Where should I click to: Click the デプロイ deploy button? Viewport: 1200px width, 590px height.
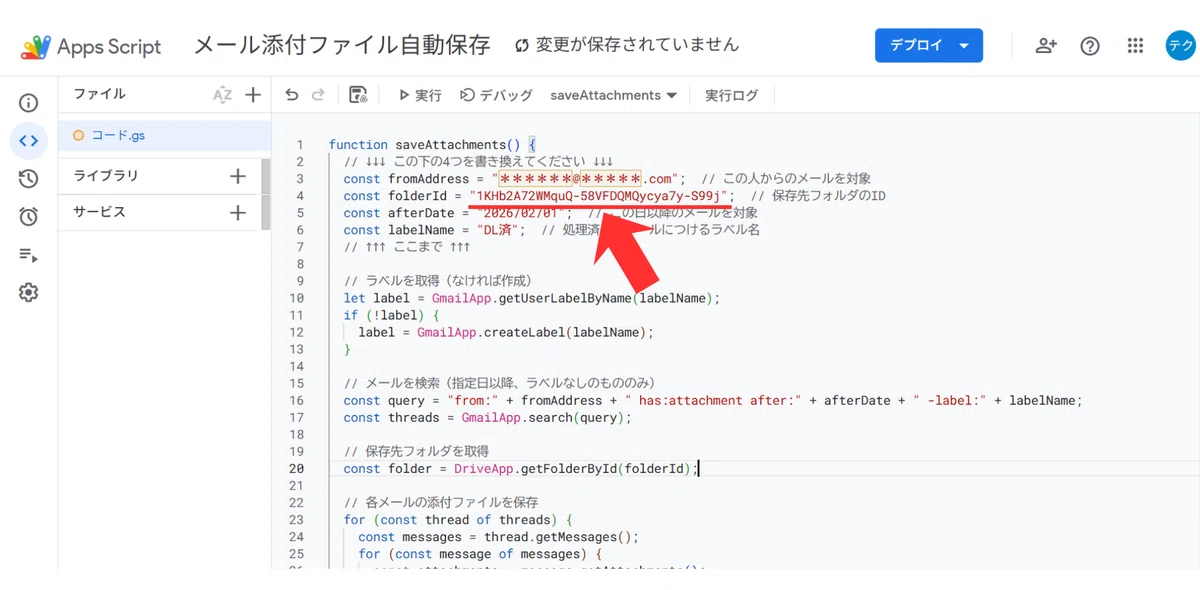tap(928, 45)
